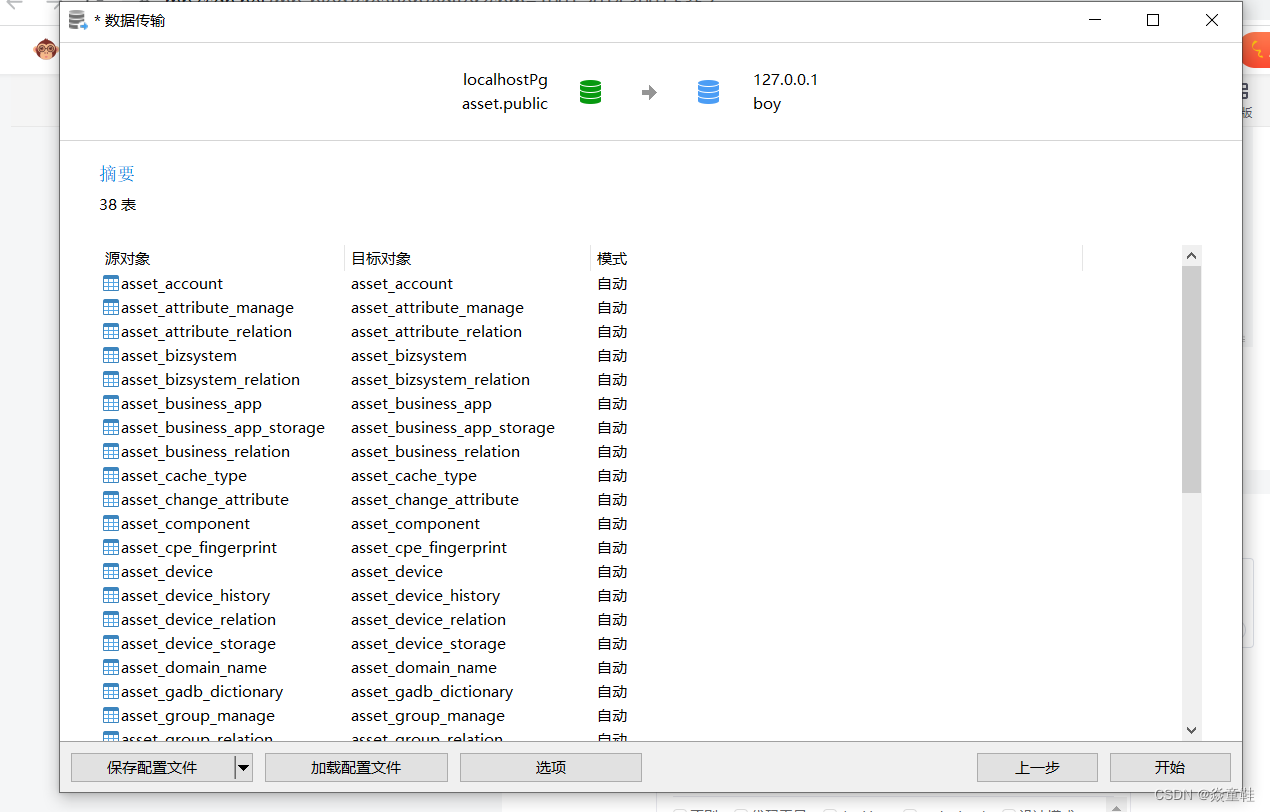This screenshot has height=812, width=1270.
Task: Select target object asset_component
Action: click(x=415, y=524)
